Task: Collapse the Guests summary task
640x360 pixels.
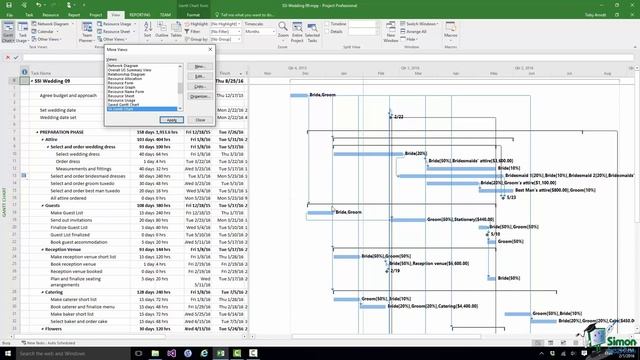Action: point(42,206)
